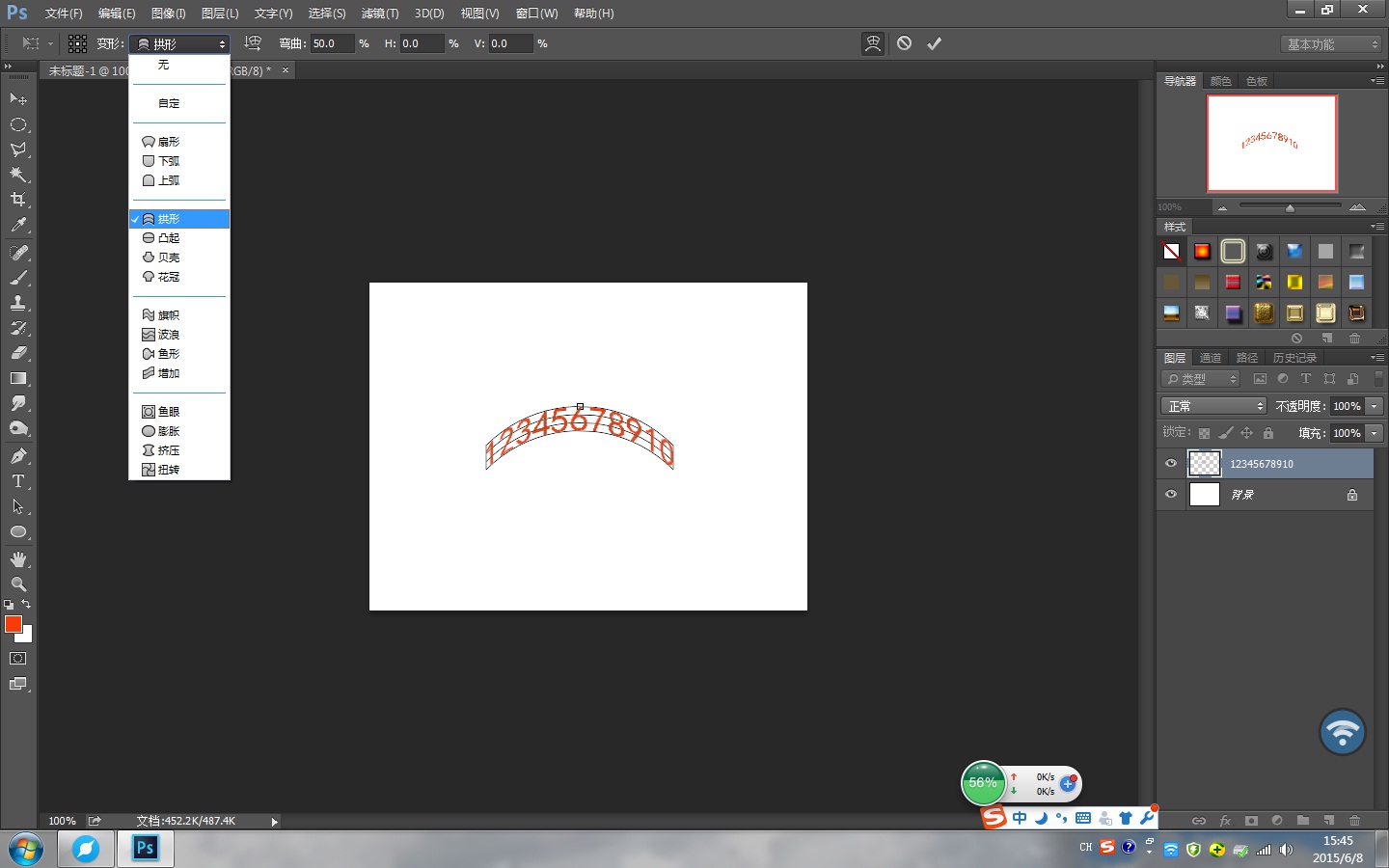Switch to the 历史记录 tab
1389x868 pixels.
(1294, 358)
